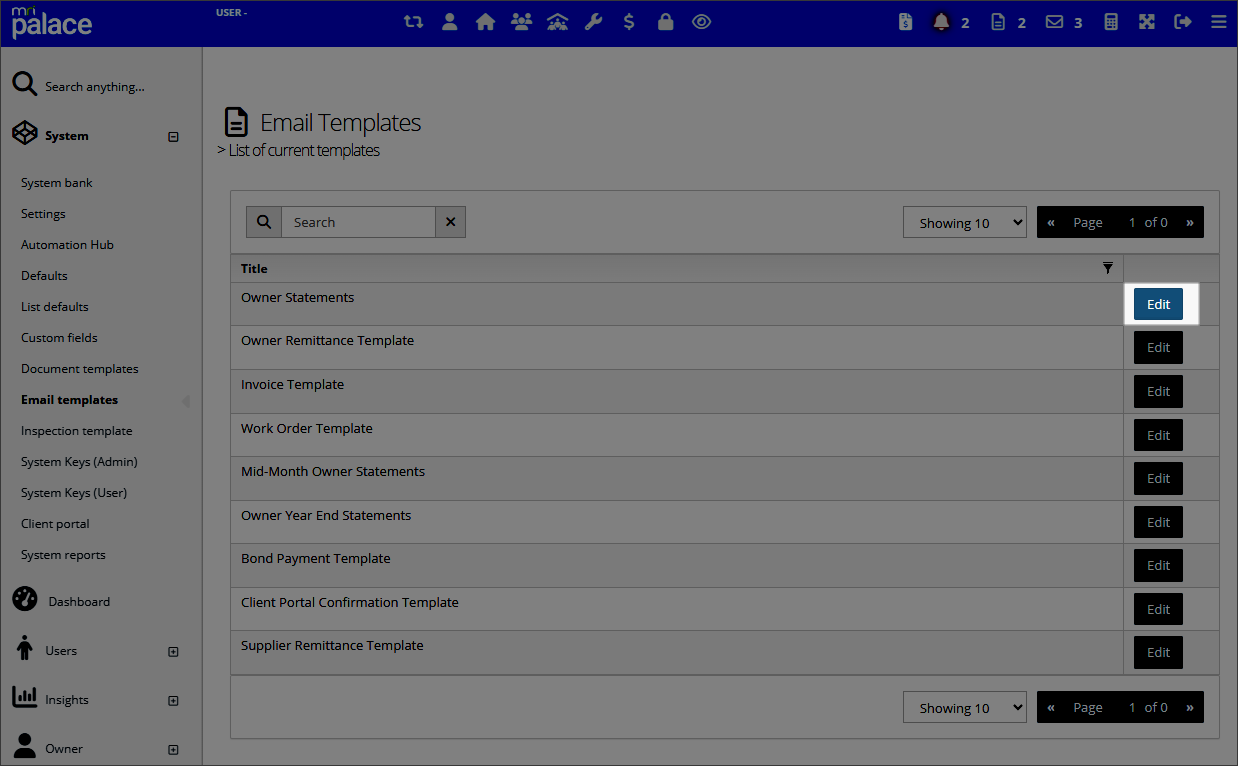Open Inspection template in sidebar
Viewport: 1238px width, 766px height.
coord(77,431)
